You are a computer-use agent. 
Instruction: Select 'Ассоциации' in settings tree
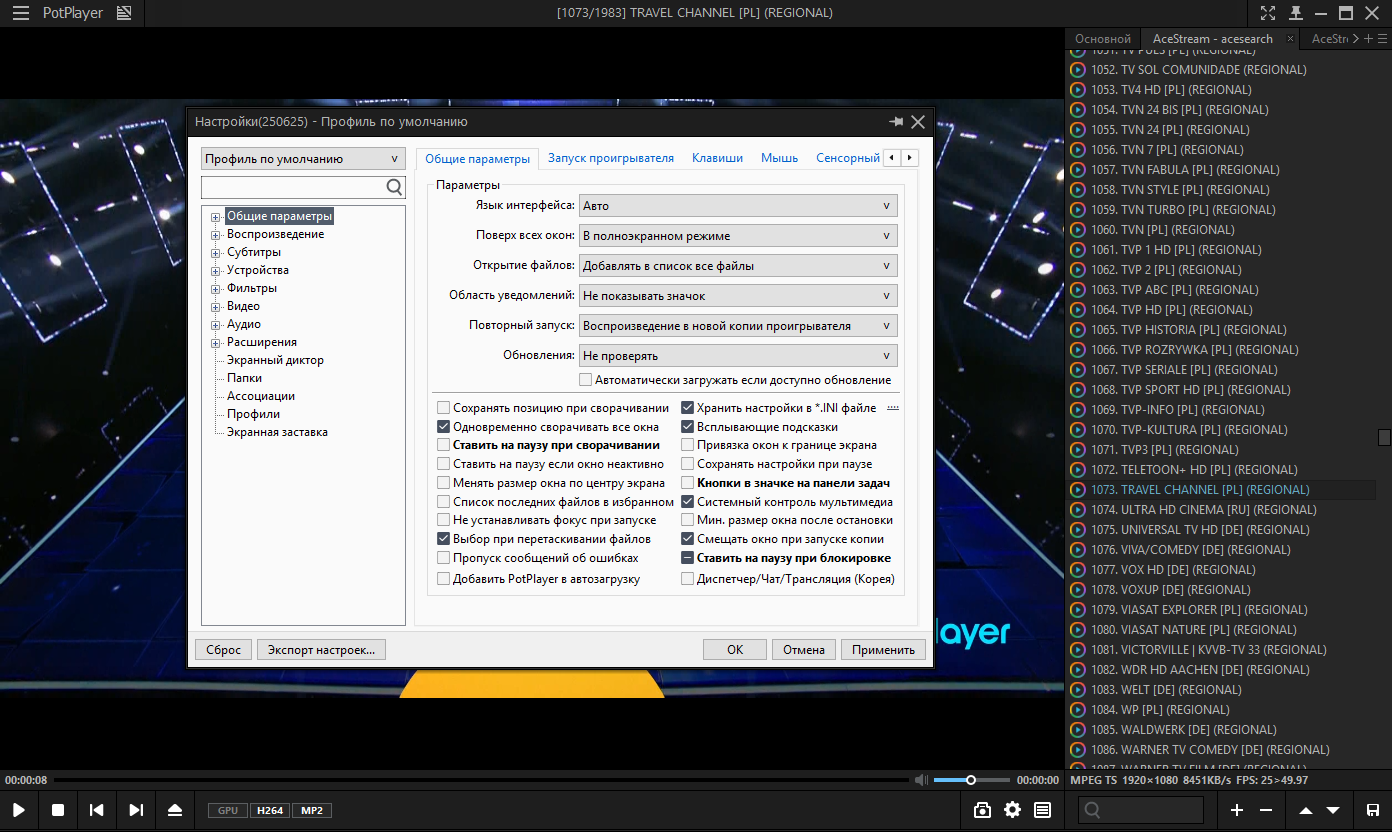[260, 396]
